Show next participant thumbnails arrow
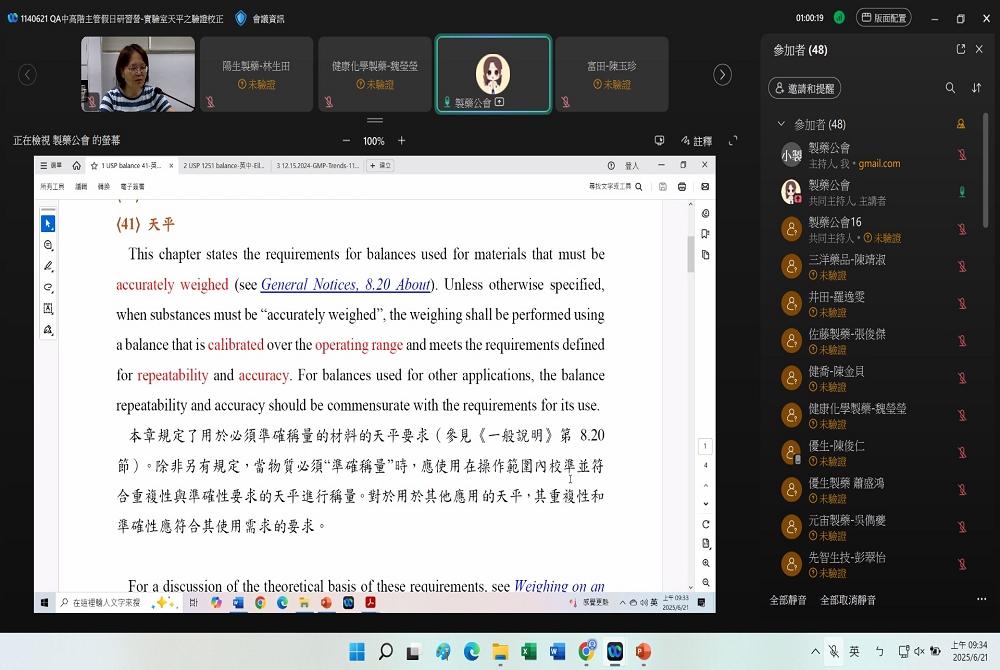 [722, 75]
